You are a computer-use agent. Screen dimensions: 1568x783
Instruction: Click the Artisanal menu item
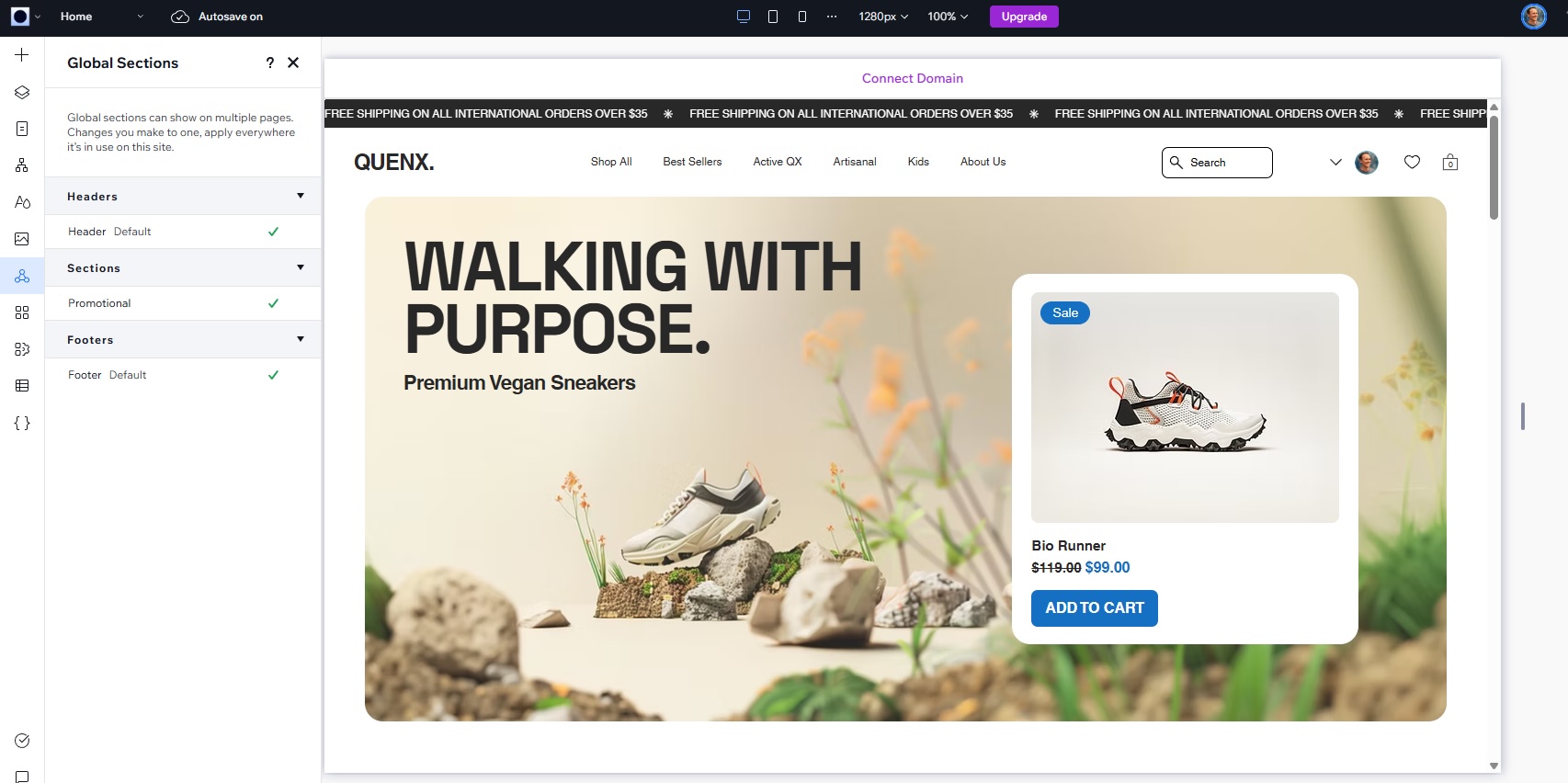(x=855, y=162)
